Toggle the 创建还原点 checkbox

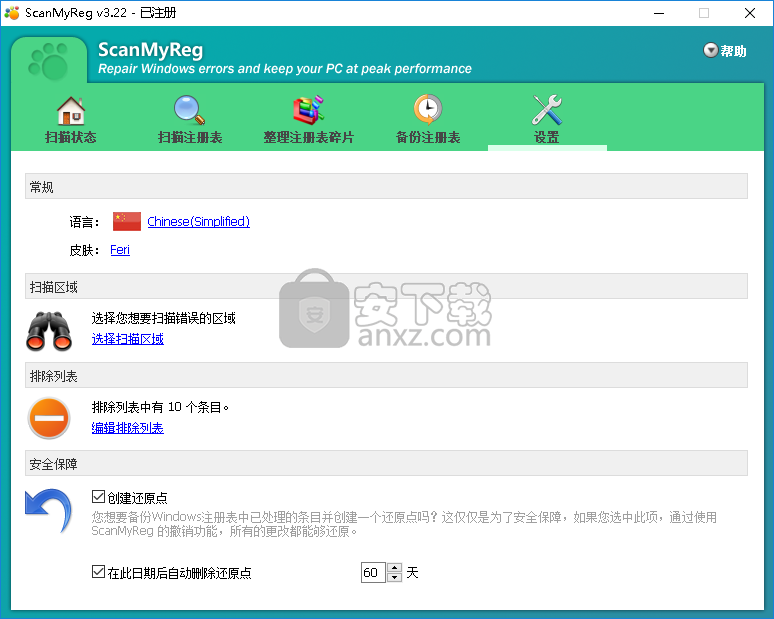point(98,497)
